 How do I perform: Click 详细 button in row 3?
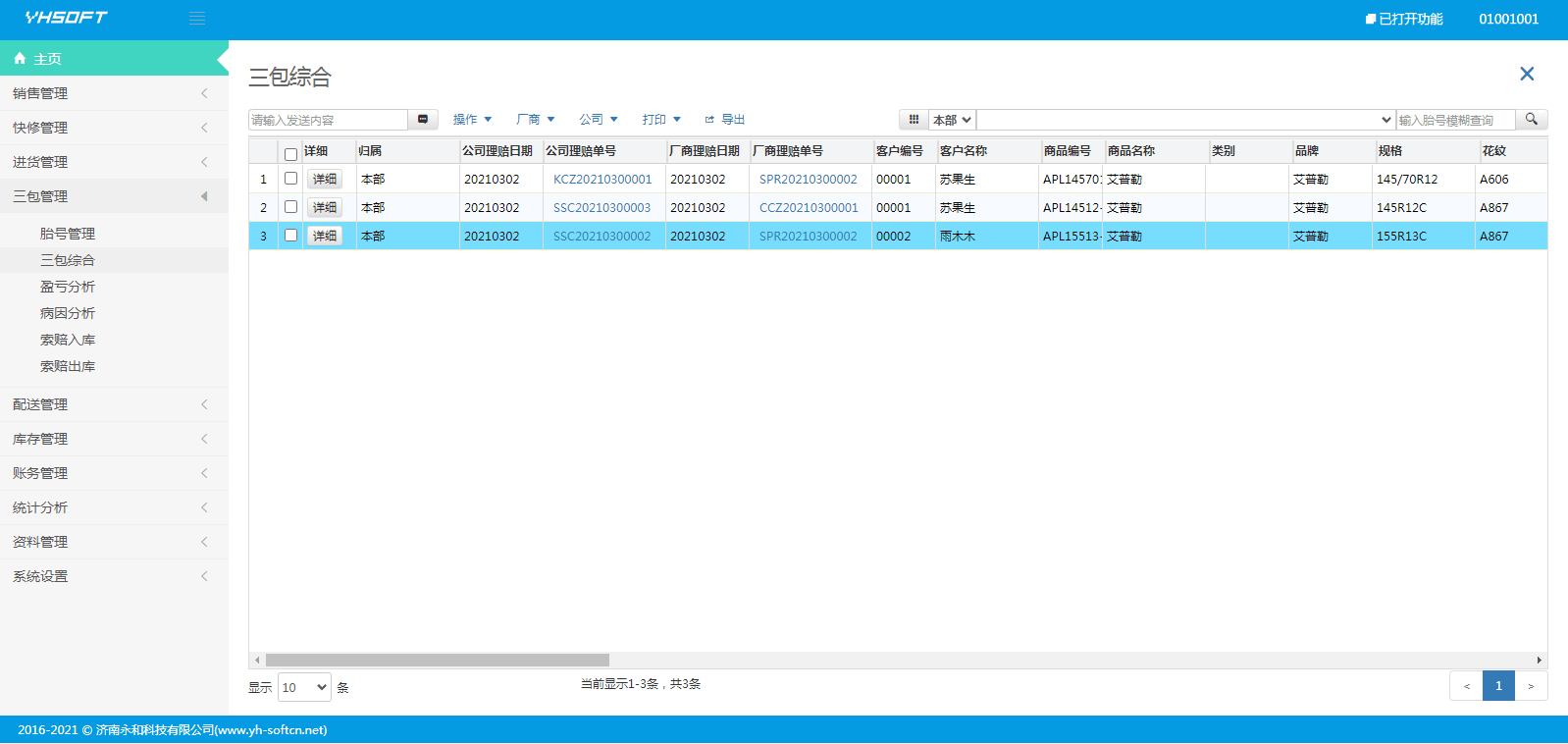point(325,236)
